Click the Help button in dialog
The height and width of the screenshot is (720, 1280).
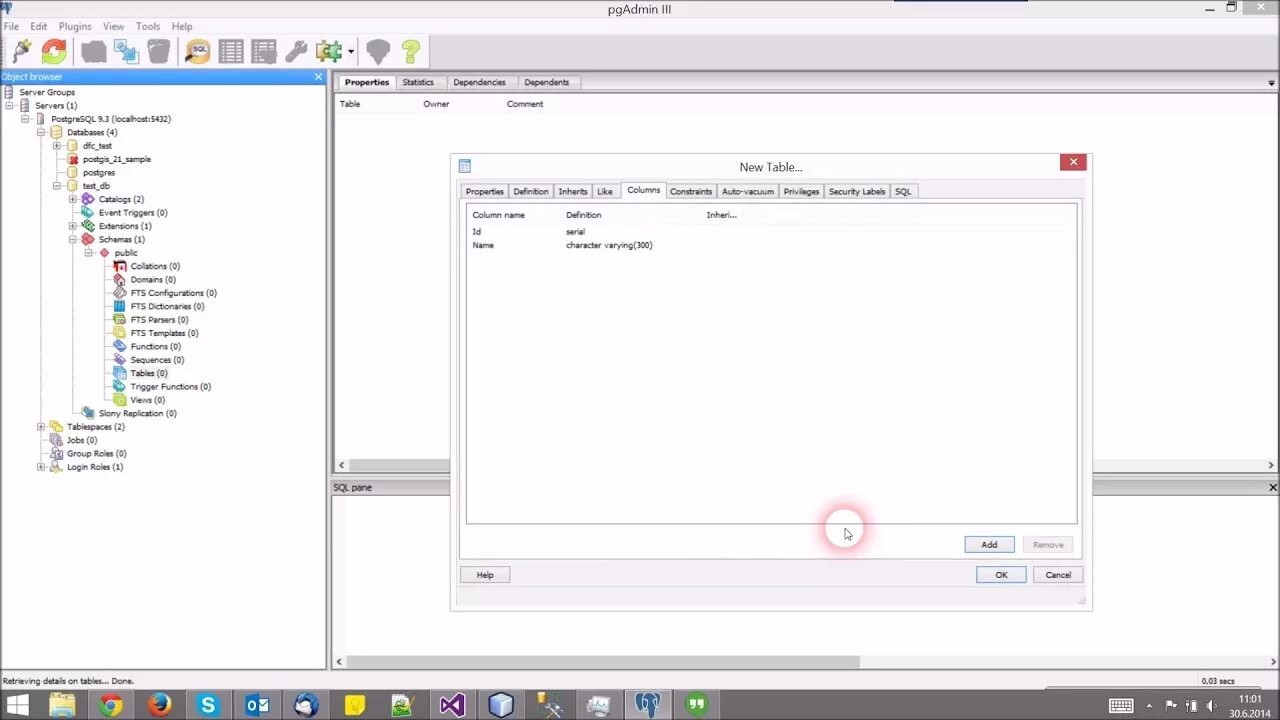[485, 575]
